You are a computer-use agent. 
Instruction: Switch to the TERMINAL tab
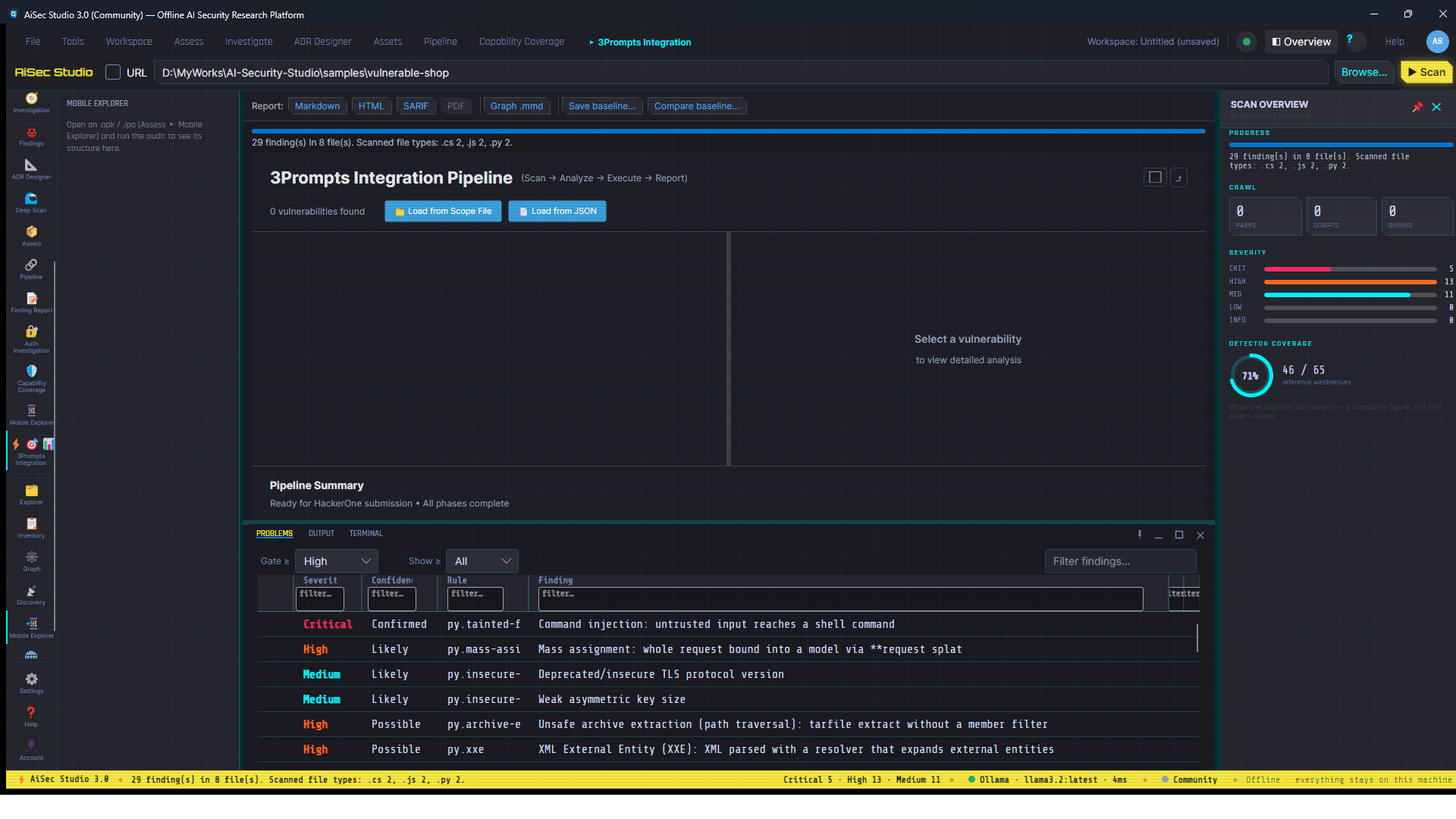(366, 533)
